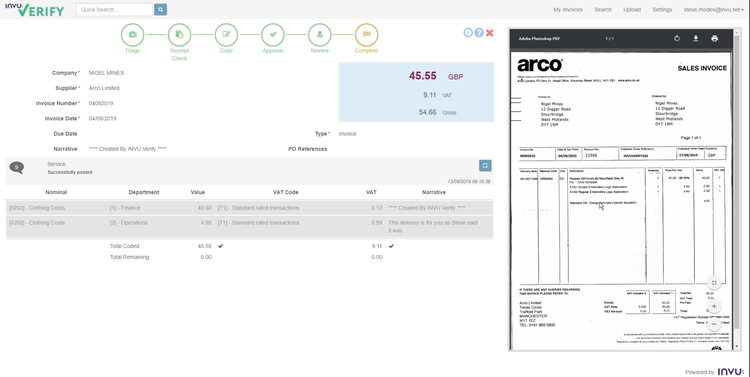Screen dimensions: 750x377
Task: Click the blue add note button
Action: point(485,166)
